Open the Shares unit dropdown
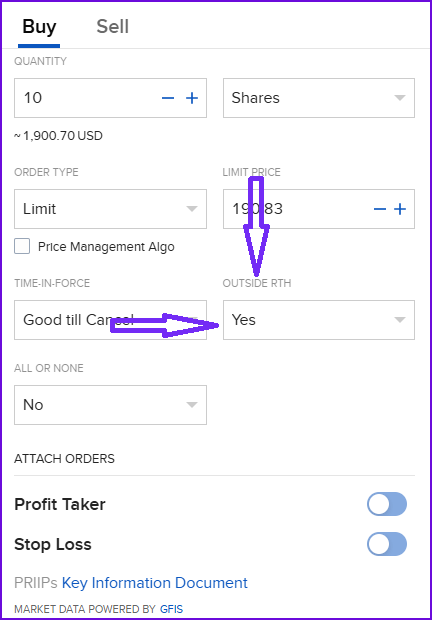The height and width of the screenshot is (620, 432). (319, 98)
